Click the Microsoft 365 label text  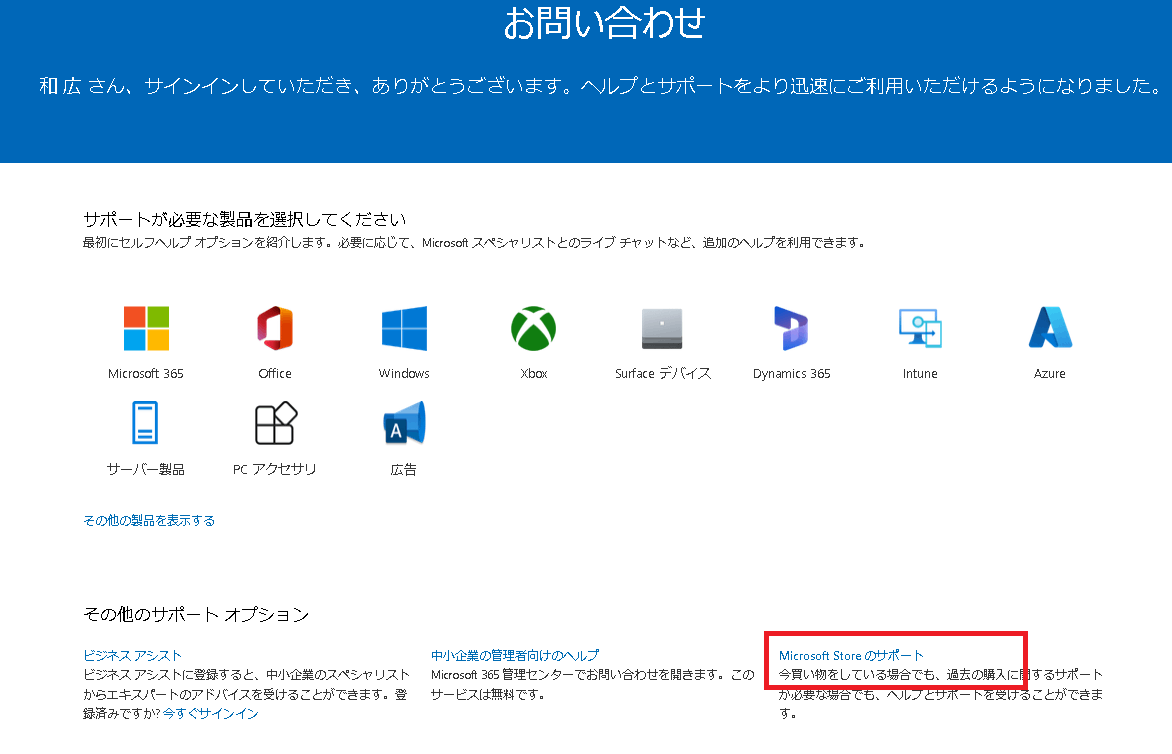click(146, 374)
